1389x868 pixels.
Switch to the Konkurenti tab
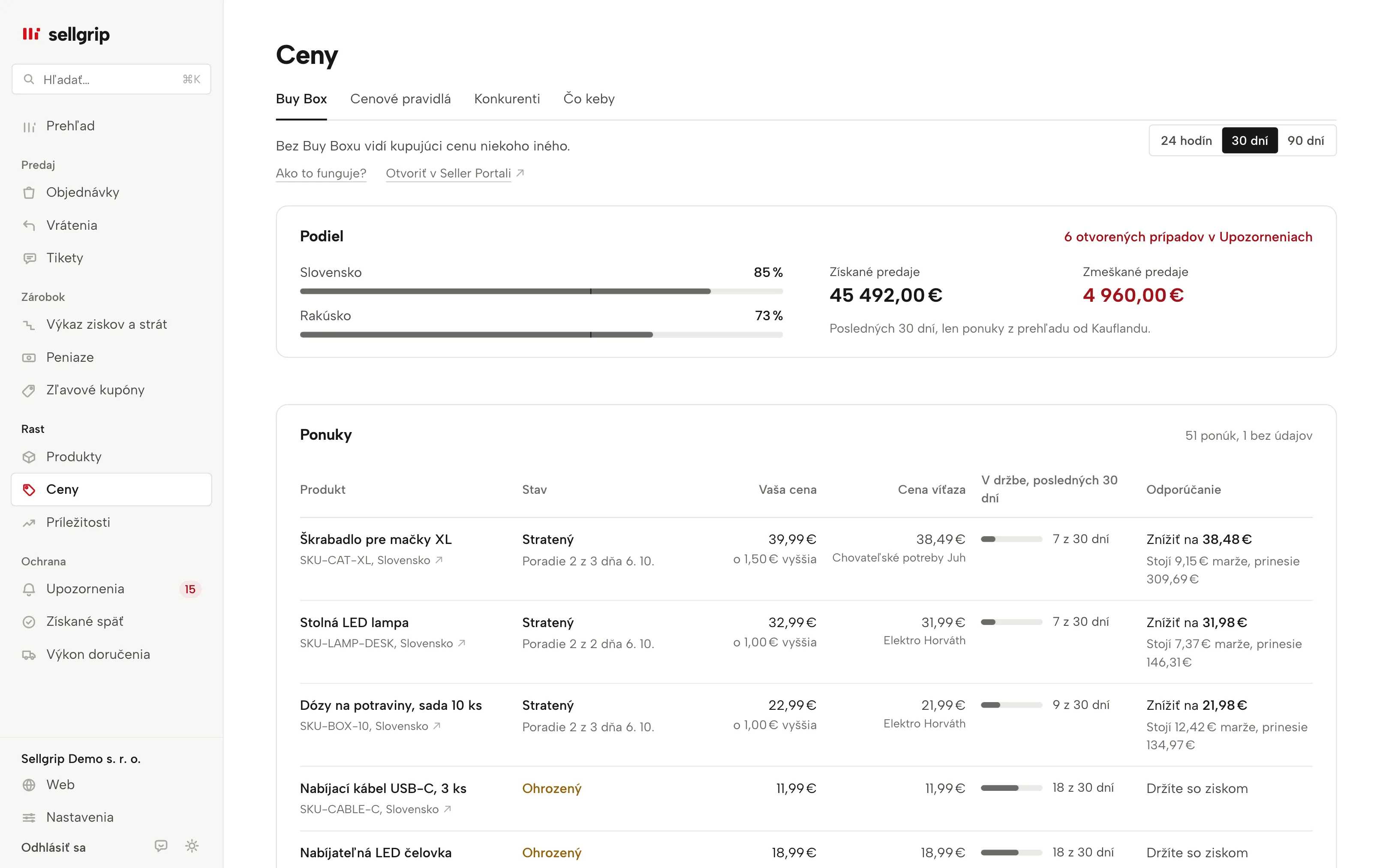[x=507, y=99]
